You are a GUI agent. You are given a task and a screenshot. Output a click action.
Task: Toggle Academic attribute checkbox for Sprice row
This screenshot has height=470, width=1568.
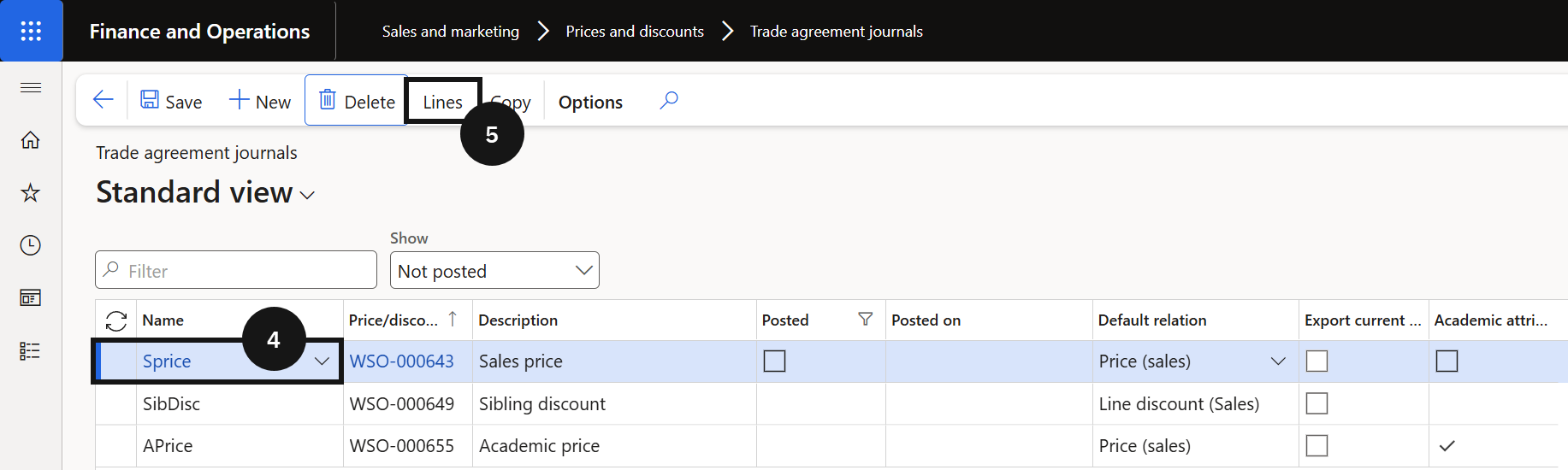pos(1447,361)
